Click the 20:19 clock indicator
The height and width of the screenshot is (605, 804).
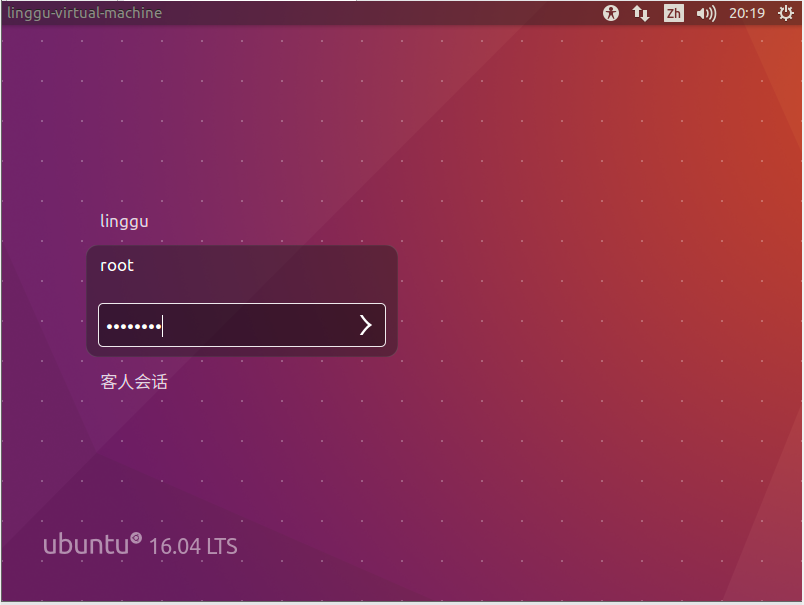[x=747, y=13]
